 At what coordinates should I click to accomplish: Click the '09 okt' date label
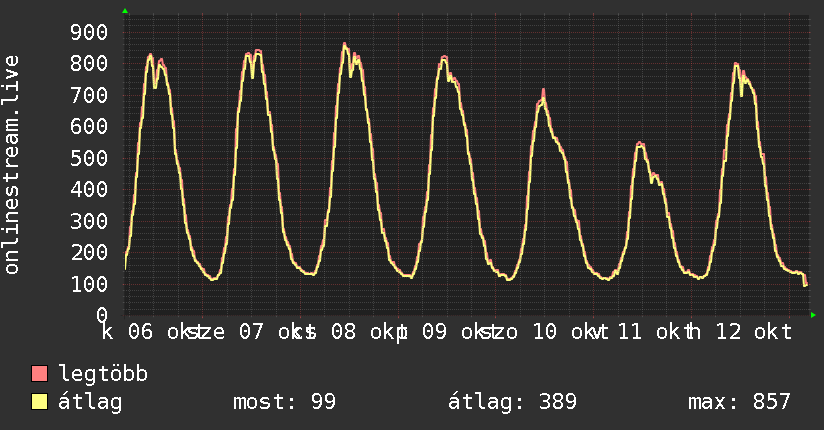460,332
